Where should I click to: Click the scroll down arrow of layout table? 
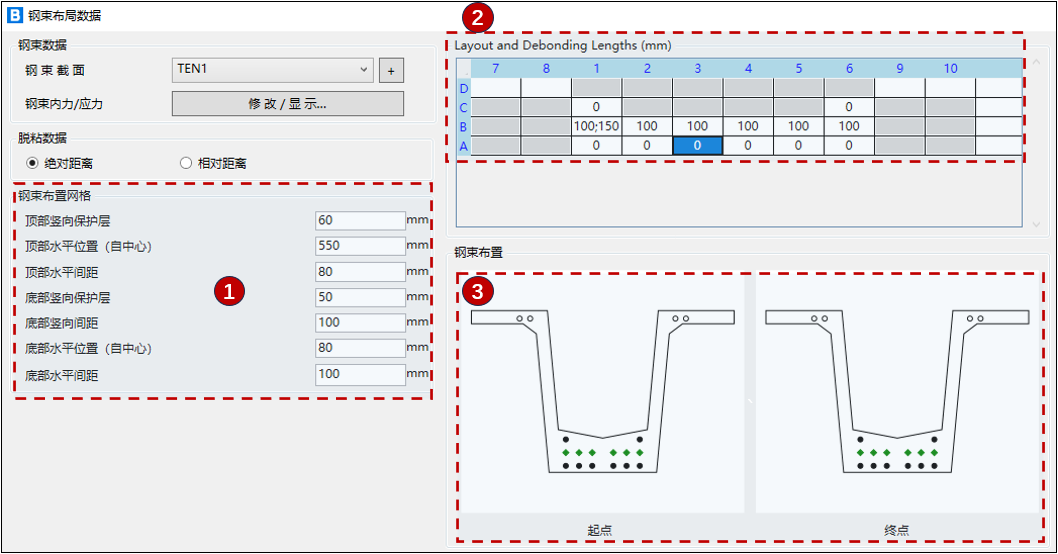1036,224
